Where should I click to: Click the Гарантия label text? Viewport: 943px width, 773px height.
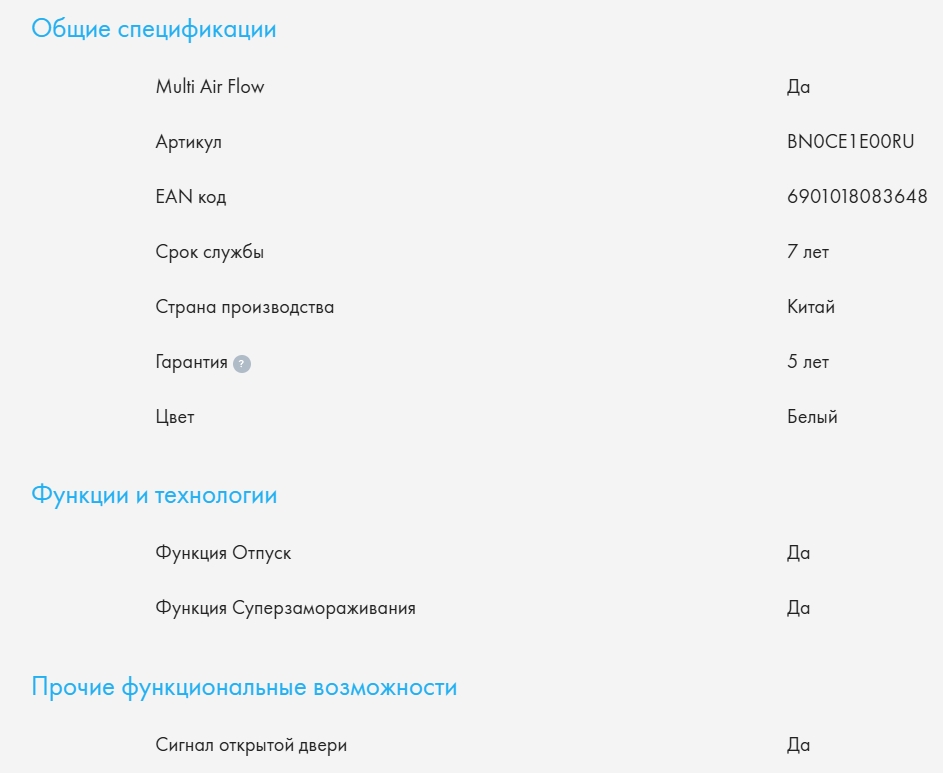point(192,362)
